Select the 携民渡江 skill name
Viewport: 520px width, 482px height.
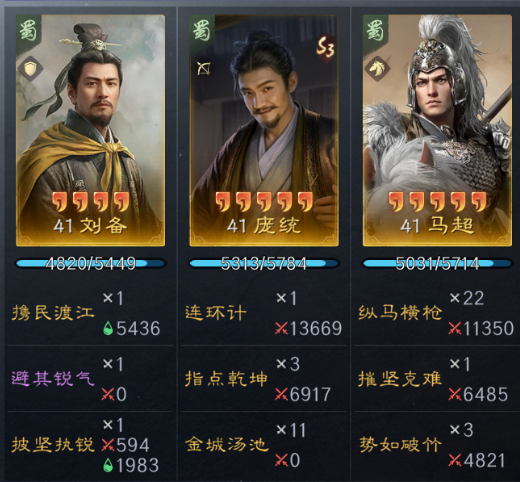point(53,313)
